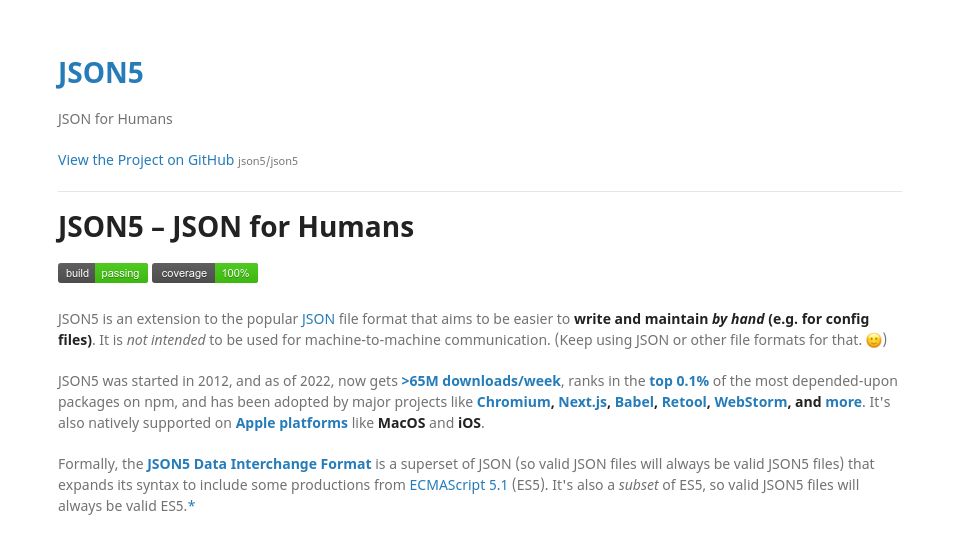The height and width of the screenshot is (540, 960).
Task: Open the >65M downloads/week link
Action: click(481, 381)
